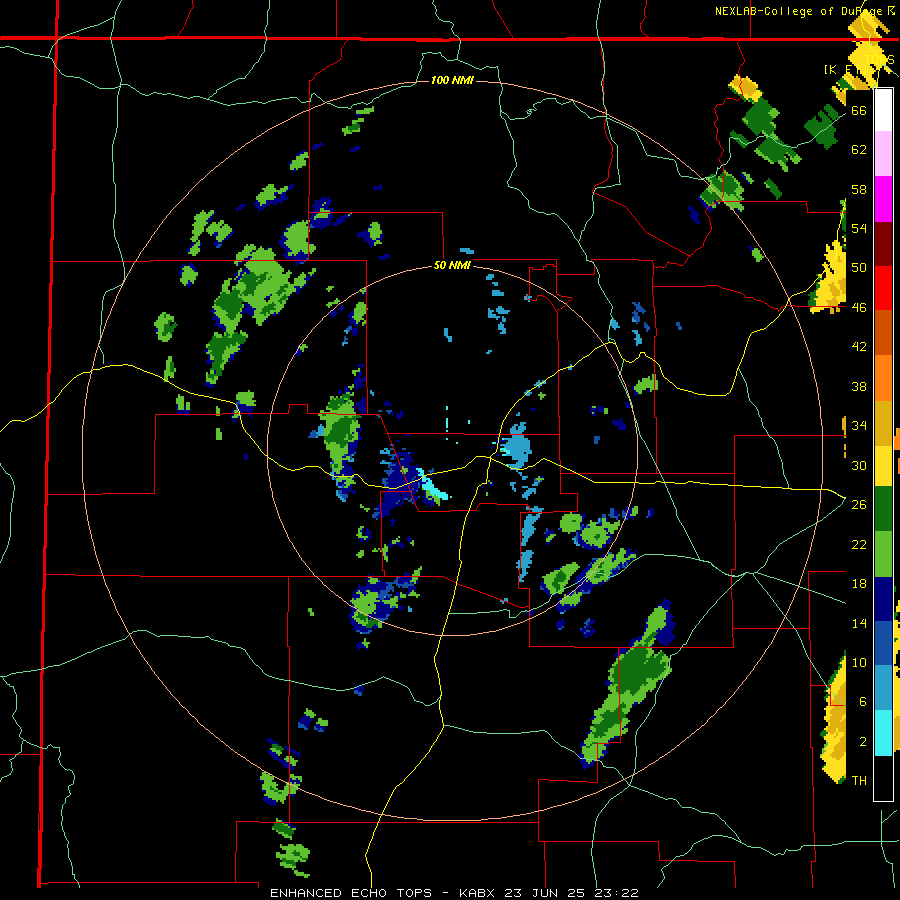Select the medium blue swatch on the scale
This screenshot has width=900, height=900.
pos(883,643)
